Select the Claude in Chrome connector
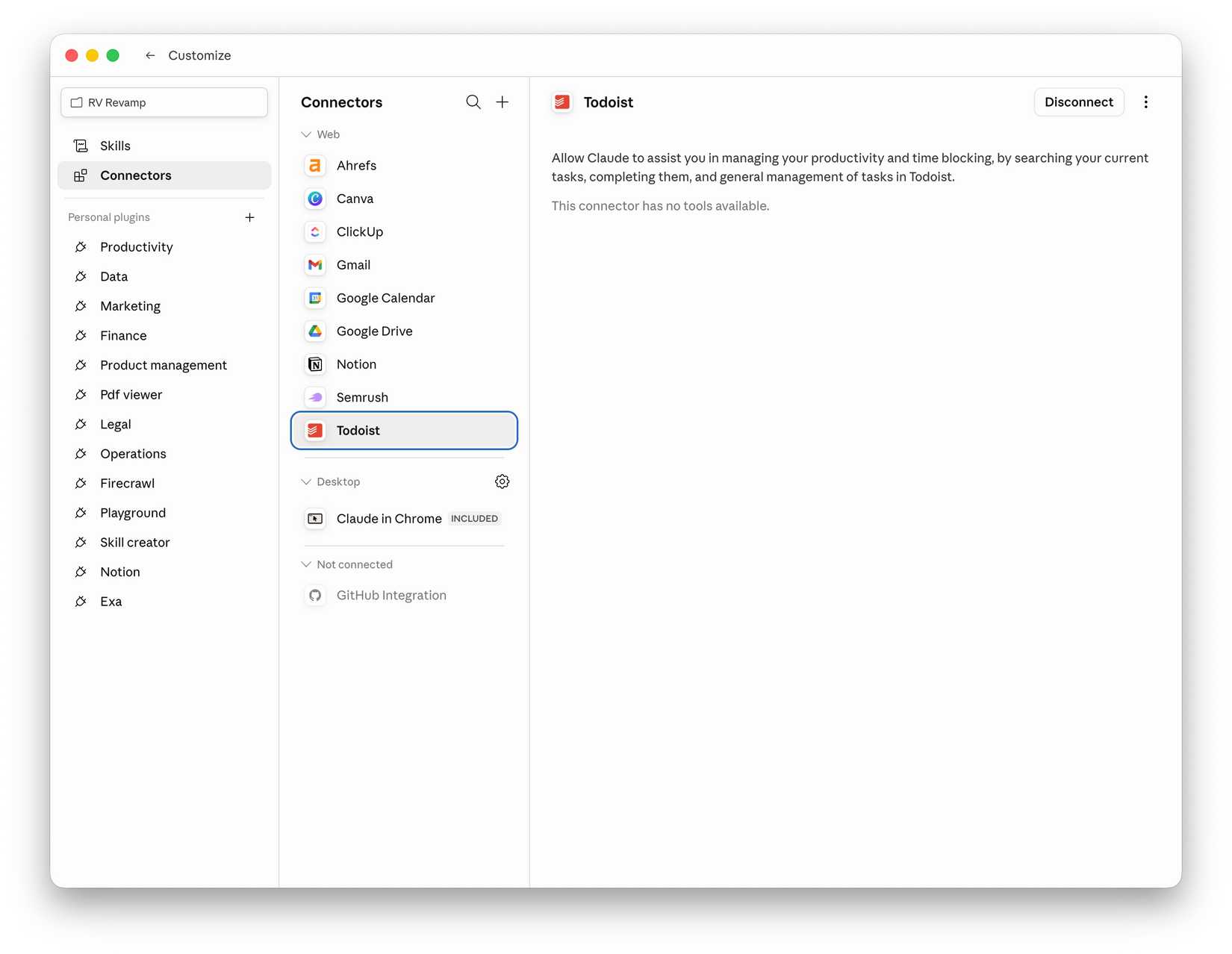Screen dimensions: 1232x954 [x=404, y=519]
